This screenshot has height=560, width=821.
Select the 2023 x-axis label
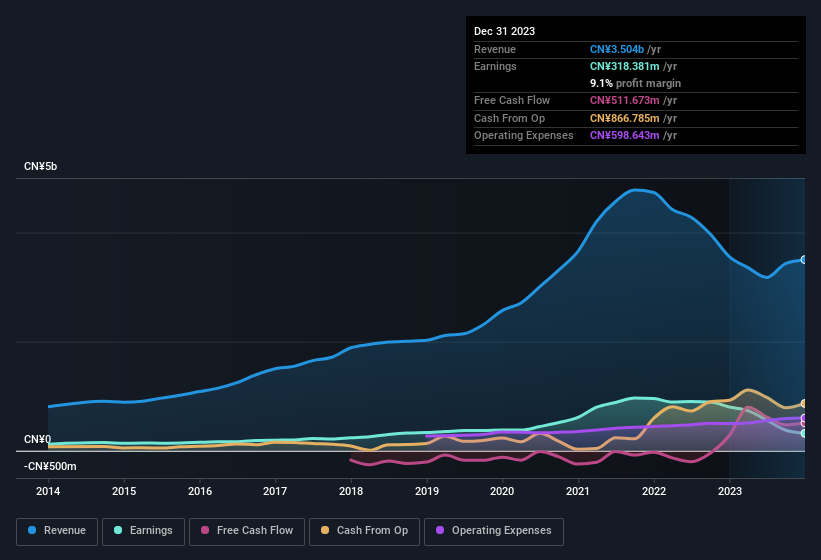click(x=730, y=491)
